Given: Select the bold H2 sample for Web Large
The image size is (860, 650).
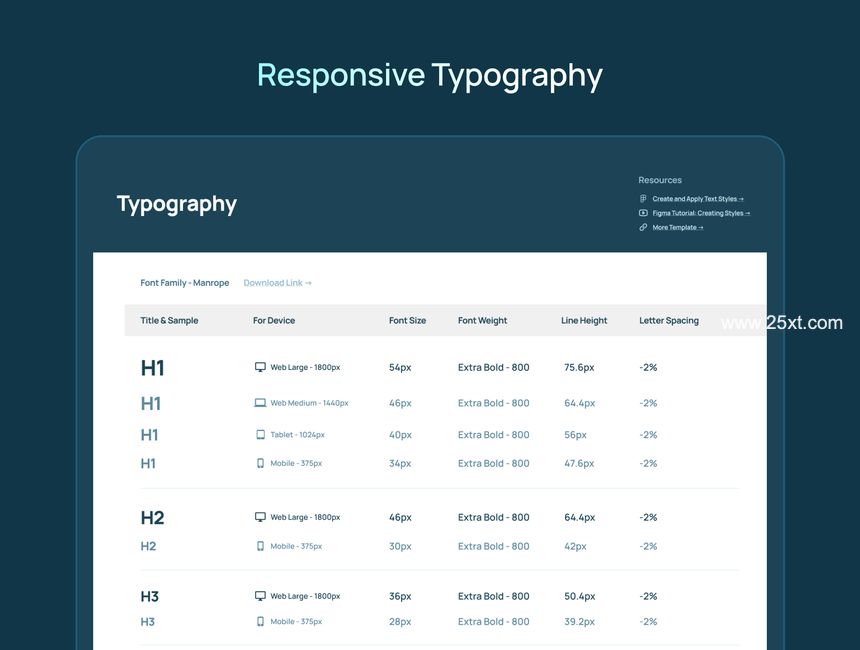Looking at the screenshot, I should pyautogui.click(x=152, y=518).
